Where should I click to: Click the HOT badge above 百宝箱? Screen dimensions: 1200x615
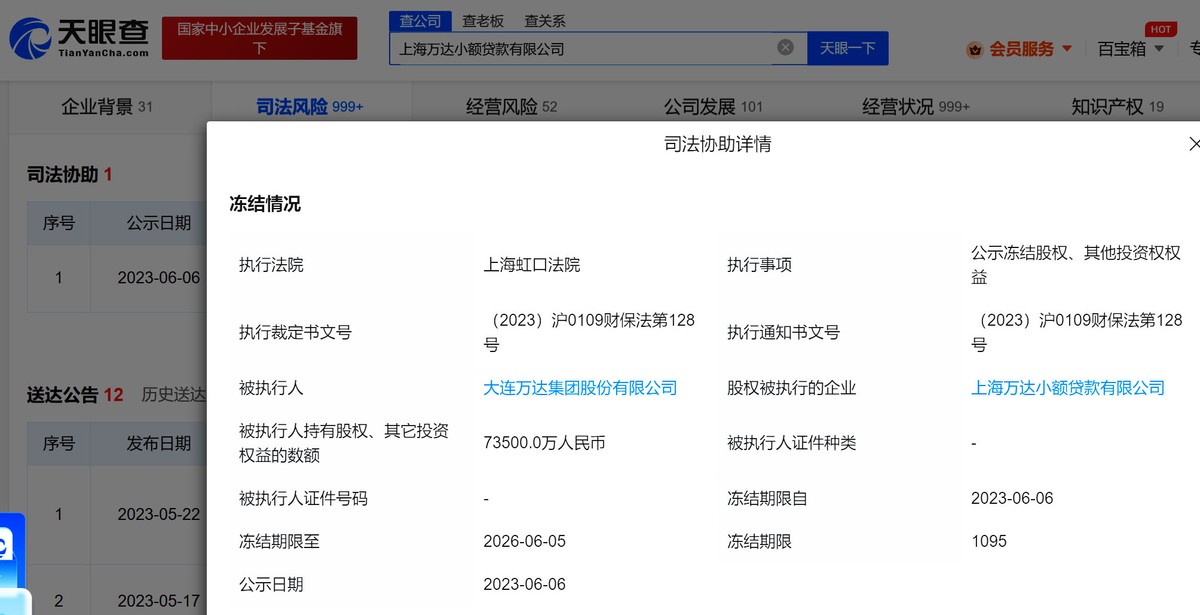pos(1160,29)
